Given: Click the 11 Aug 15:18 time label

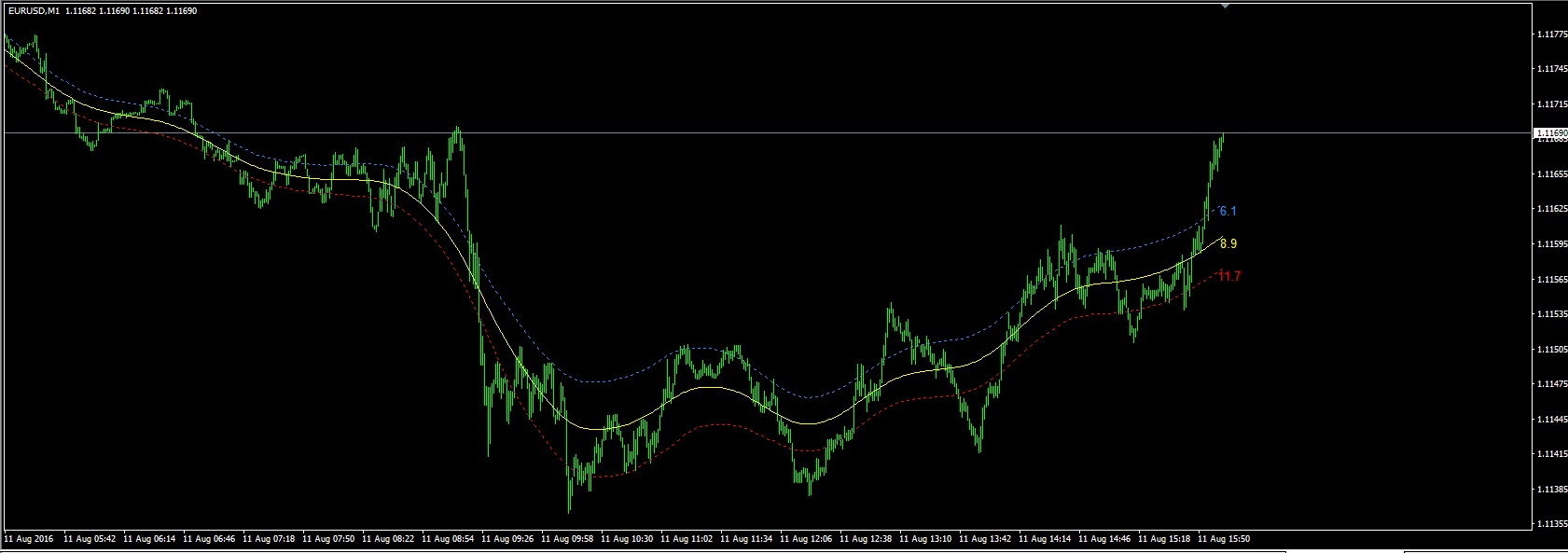Looking at the screenshot, I should [1165, 539].
